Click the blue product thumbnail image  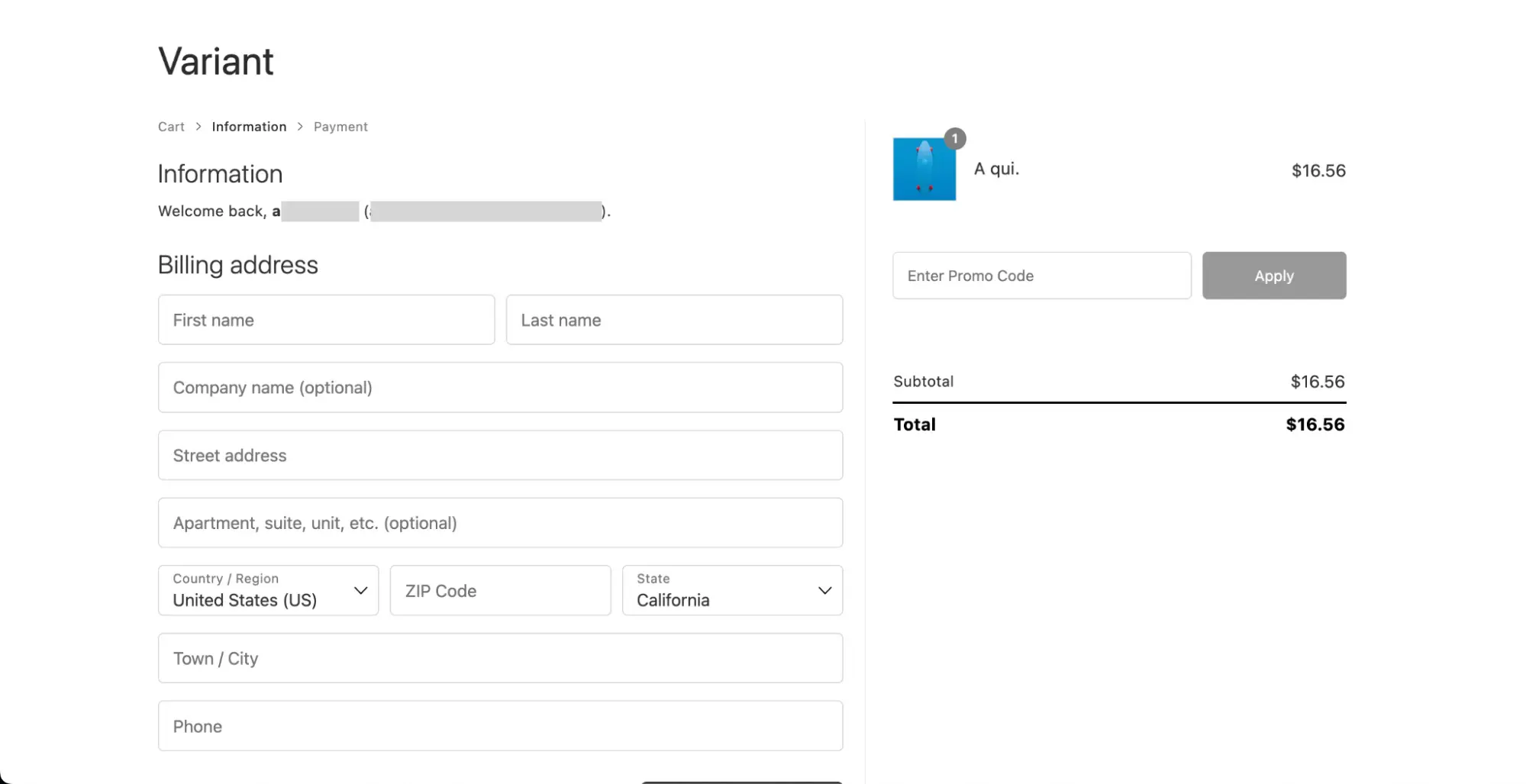point(924,169)
